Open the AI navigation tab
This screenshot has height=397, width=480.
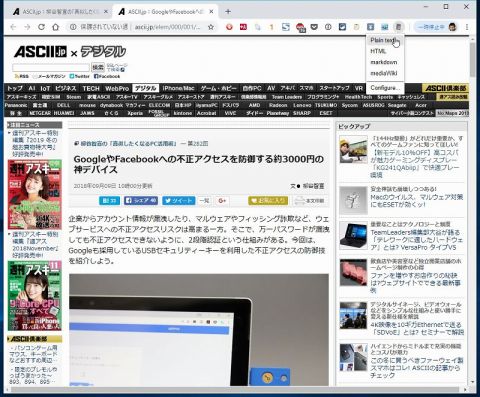[32, 88]
